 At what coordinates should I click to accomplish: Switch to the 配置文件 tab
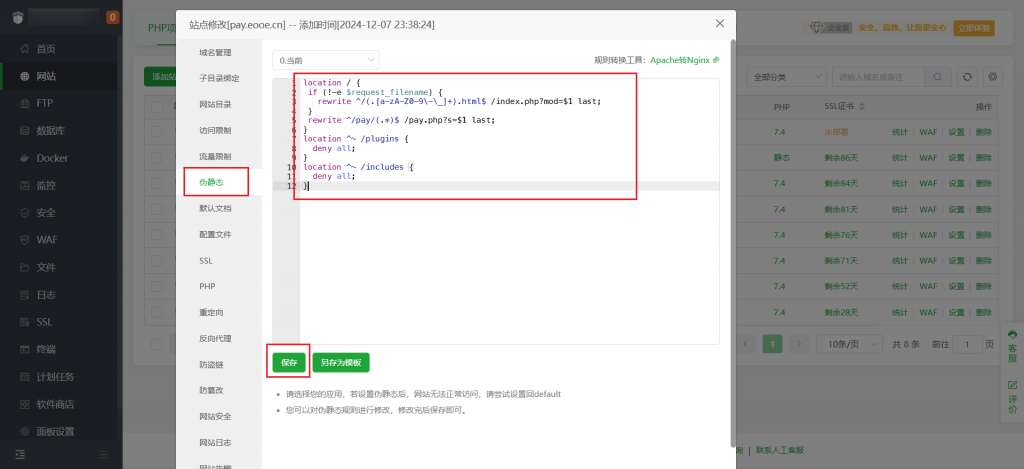pos(215,234)
